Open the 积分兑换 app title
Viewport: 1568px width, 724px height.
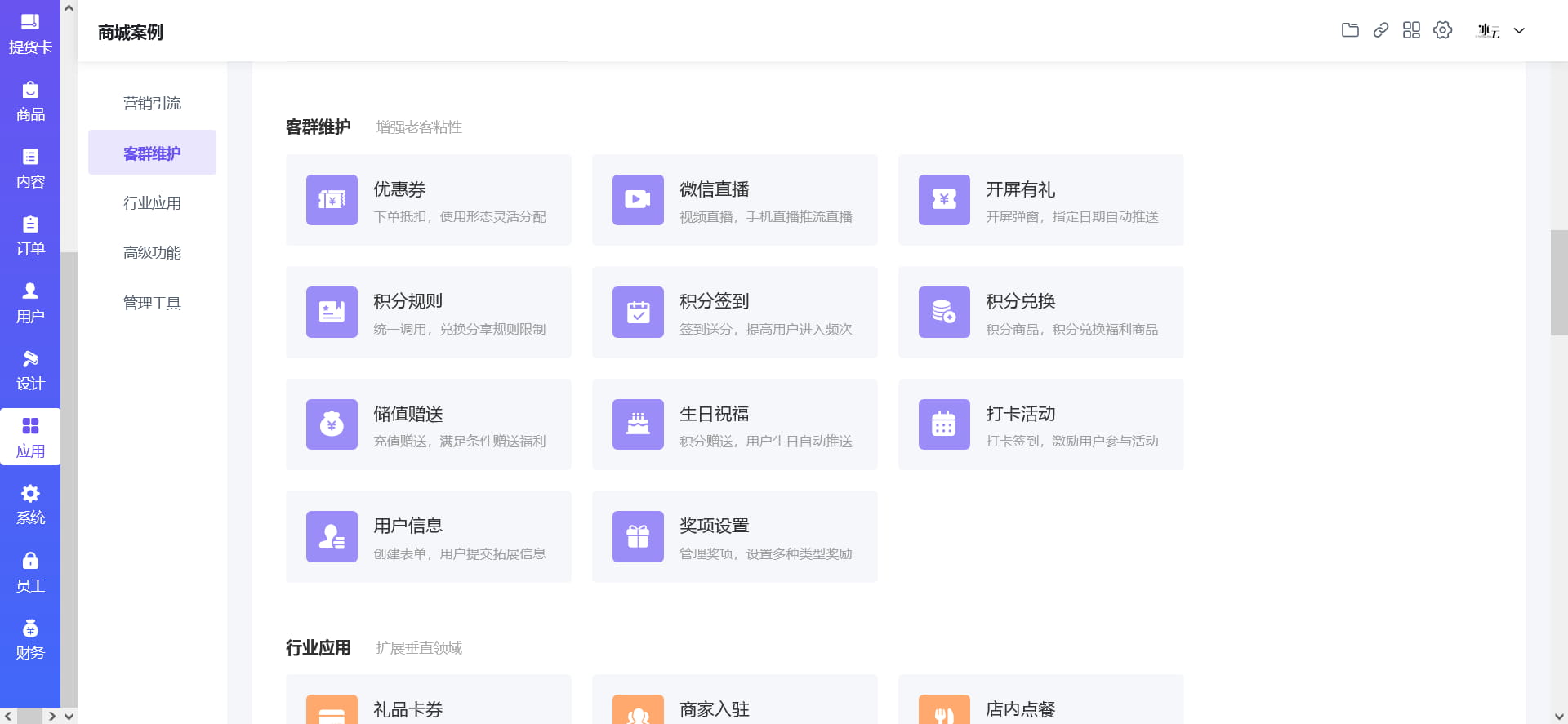tap(1021, 301)
